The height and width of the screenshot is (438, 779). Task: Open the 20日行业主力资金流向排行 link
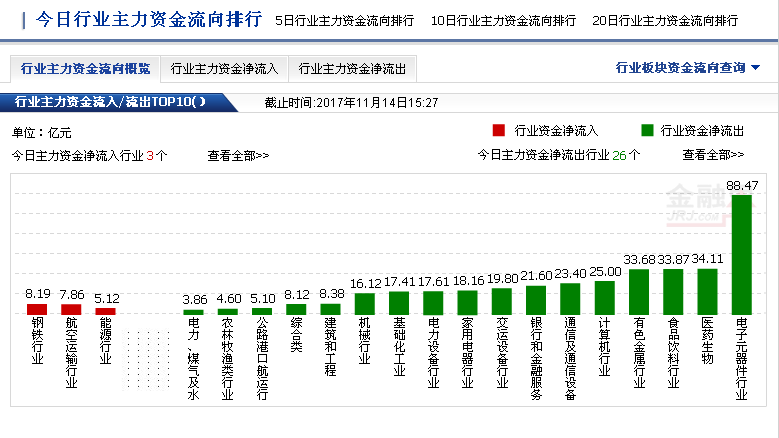pyautogui.click(x=665, y=21)
